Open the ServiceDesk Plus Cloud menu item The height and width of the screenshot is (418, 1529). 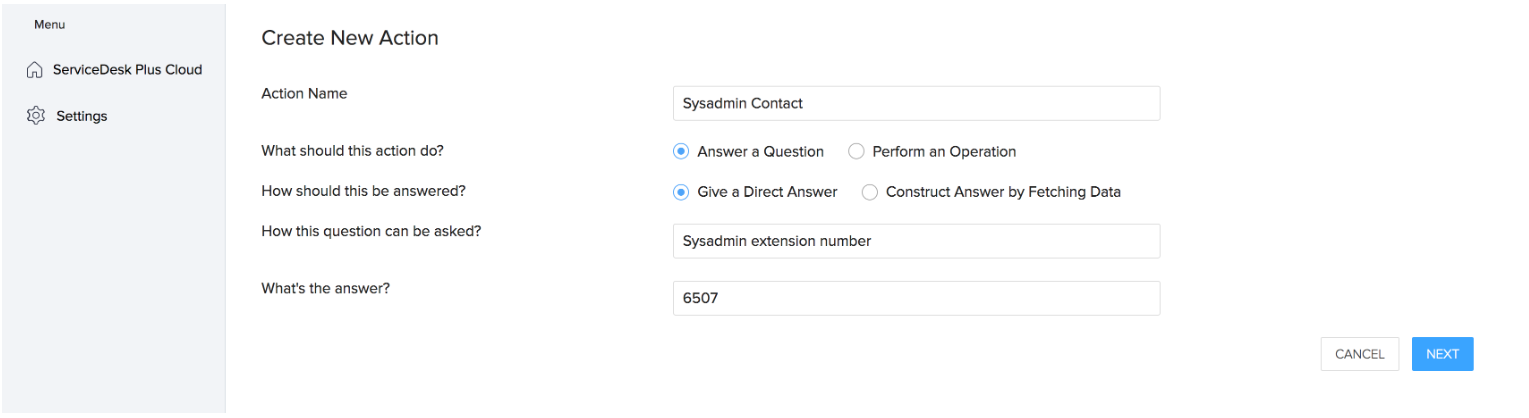127,70
